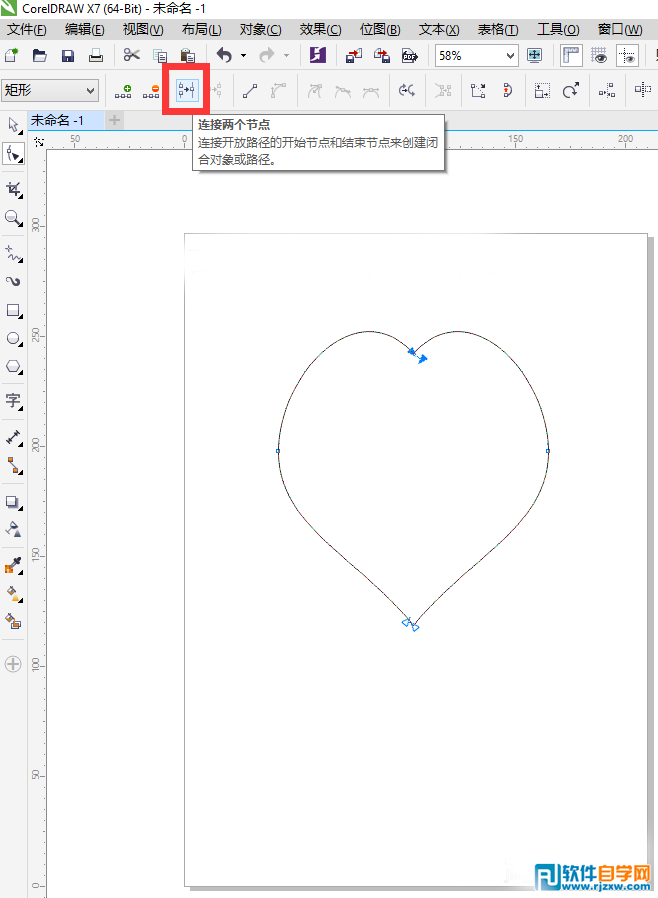Choose the Ellipse tool
The width and height of the screenshot is (658, 898).
coord(14,339)
